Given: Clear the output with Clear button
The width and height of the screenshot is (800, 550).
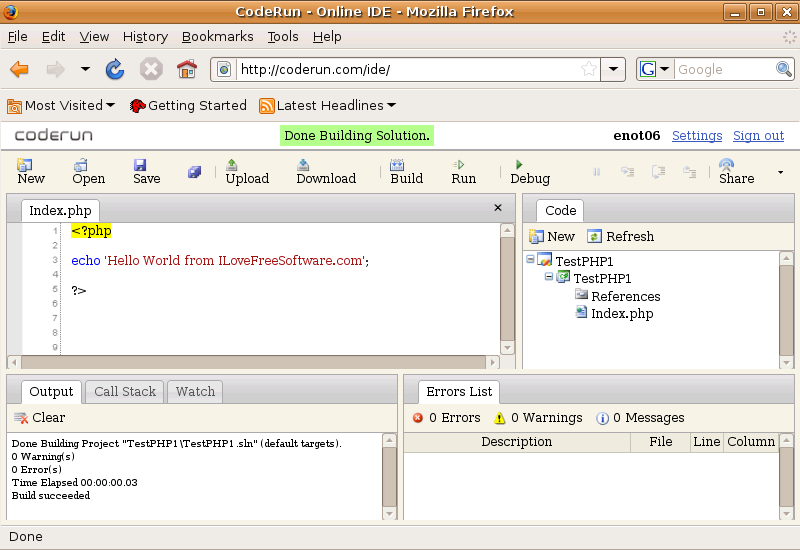Looking at the screenshot, I should click(40, 417).
